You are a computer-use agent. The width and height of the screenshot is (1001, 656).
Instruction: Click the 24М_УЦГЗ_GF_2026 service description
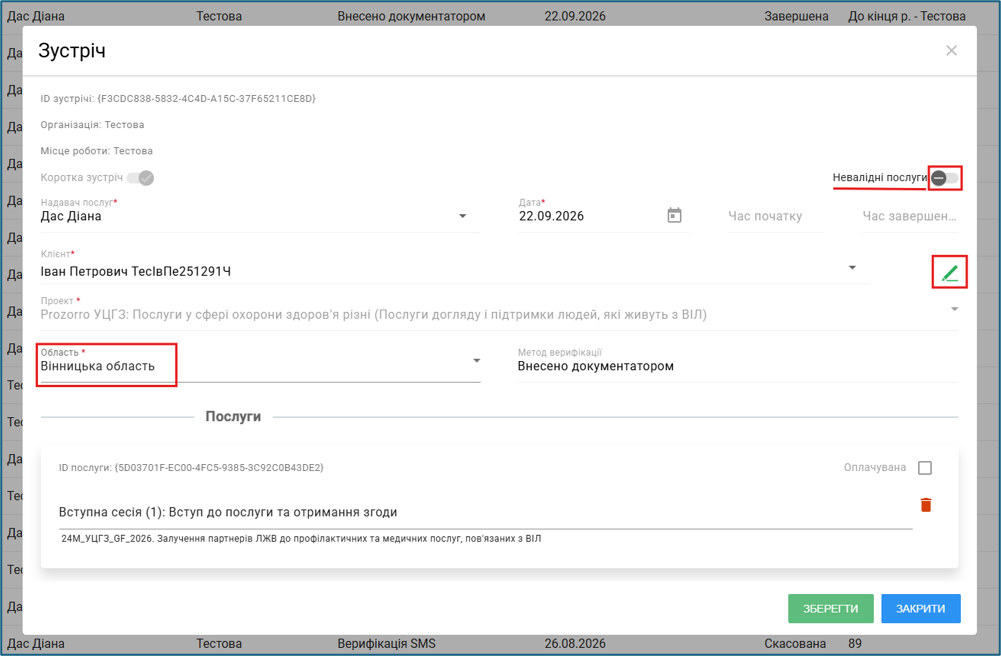pyautogui.click(x=301, y=539)
